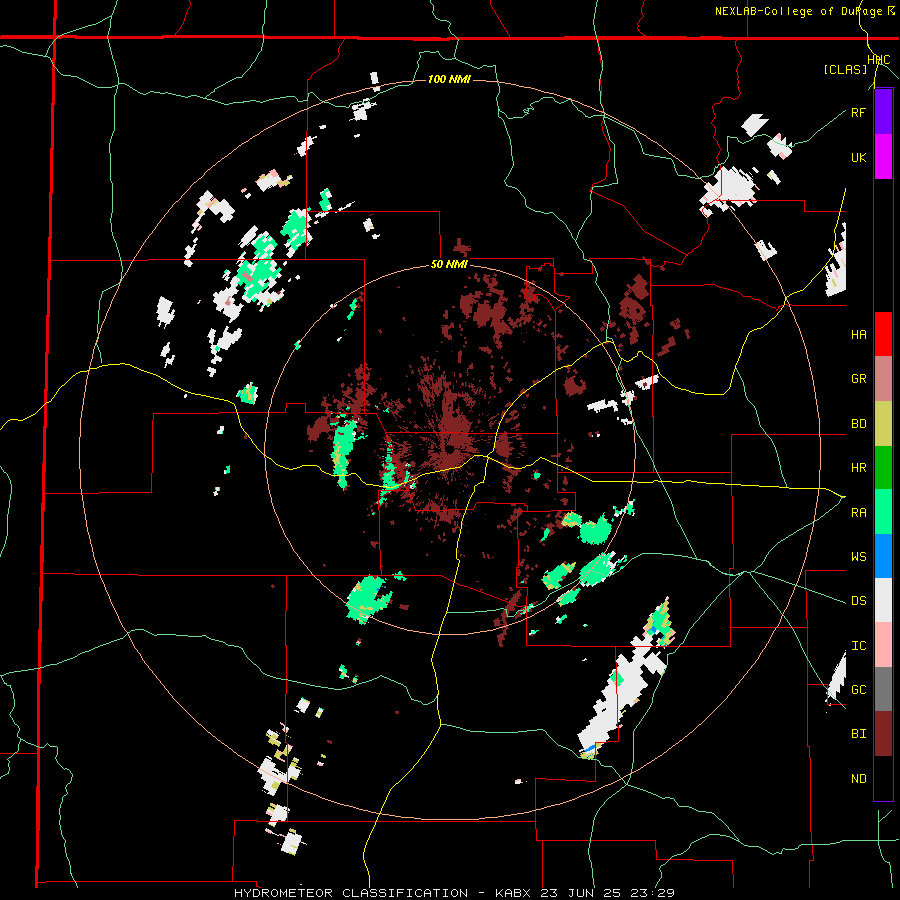Click the GR legend color swatch
This screenshot has height=900, width=900.
click(883, 379)
